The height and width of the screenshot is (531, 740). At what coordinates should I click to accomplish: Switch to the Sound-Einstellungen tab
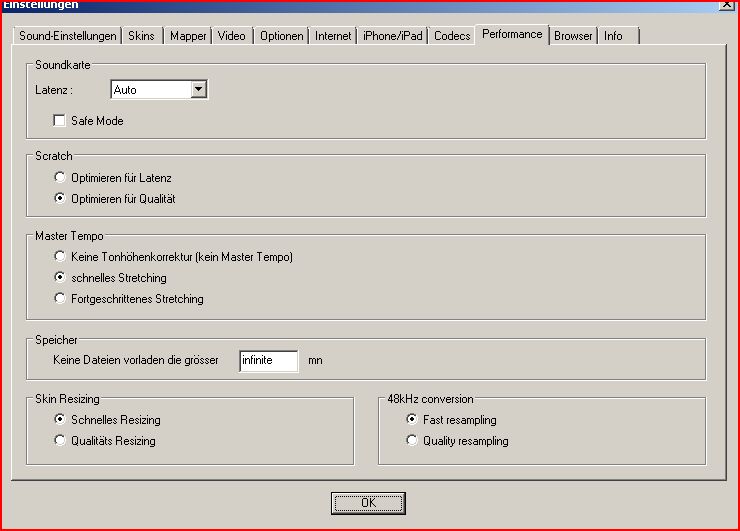67,36
